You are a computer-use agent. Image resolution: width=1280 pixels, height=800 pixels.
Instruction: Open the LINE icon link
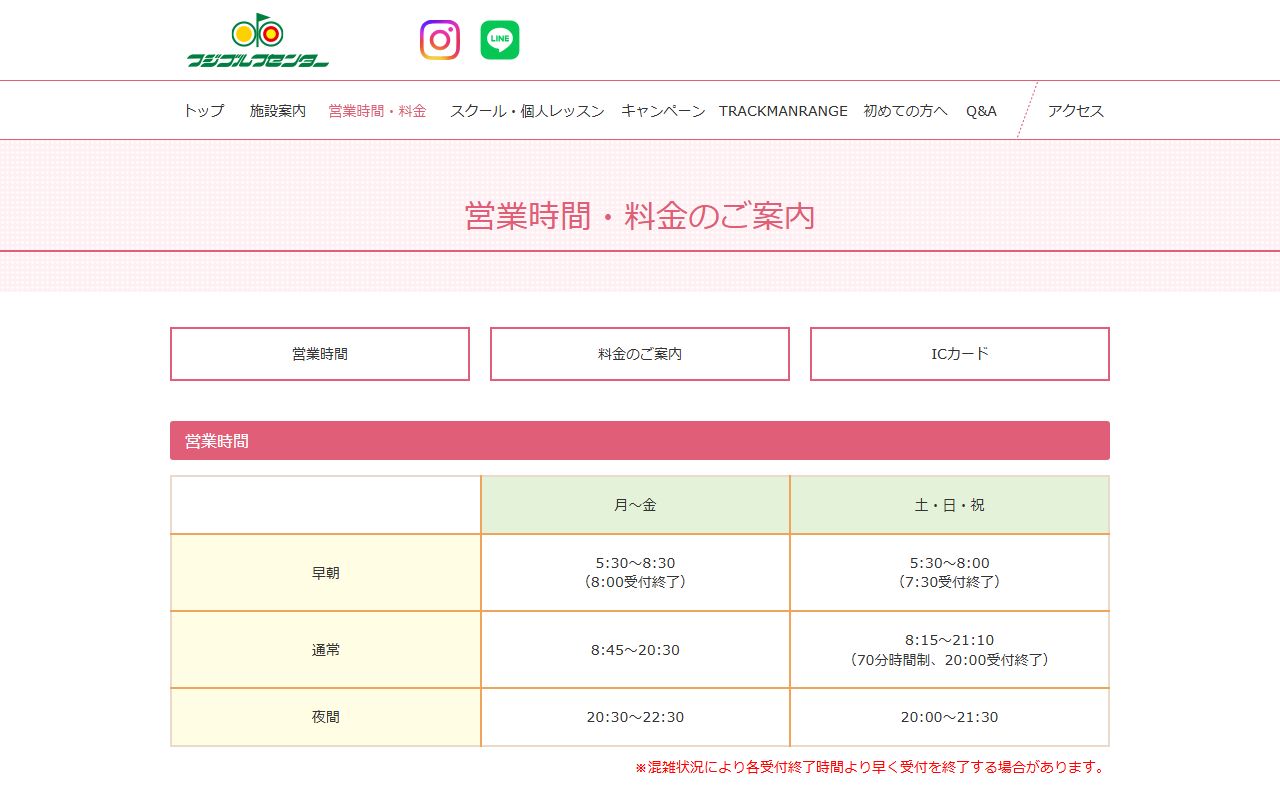click(500, 40)
